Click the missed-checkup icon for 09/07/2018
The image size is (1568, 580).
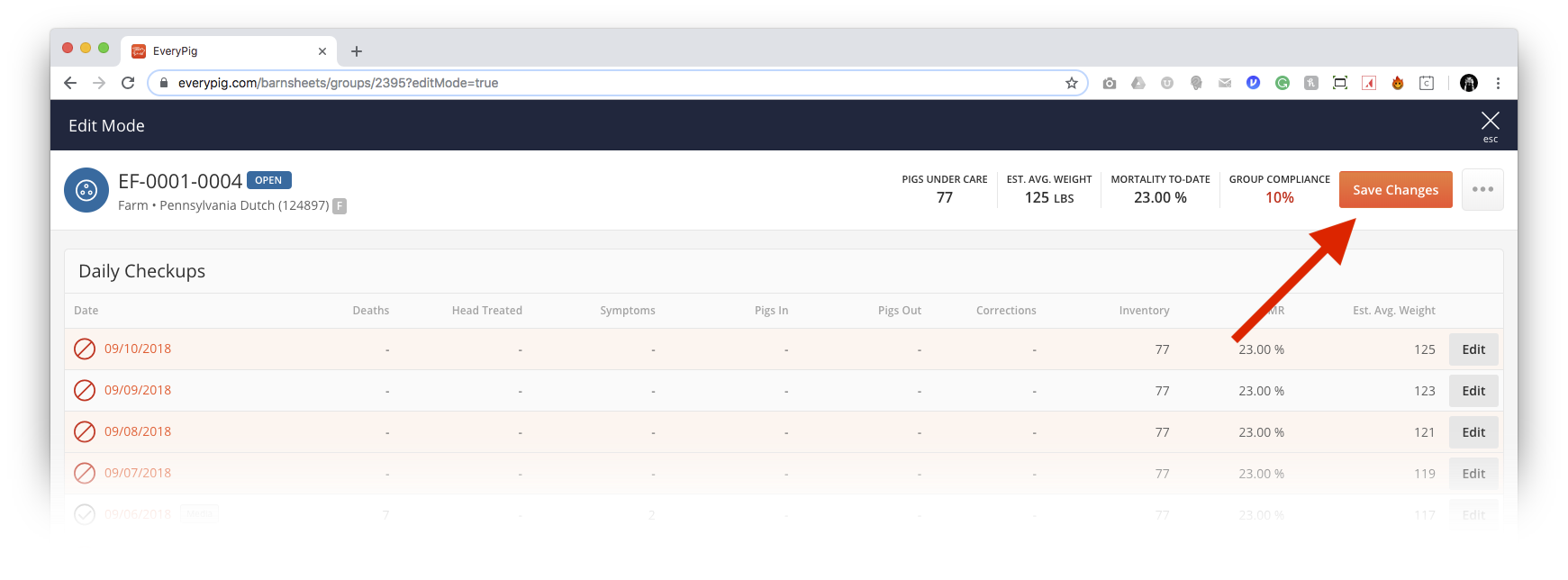tap(85, 473)
